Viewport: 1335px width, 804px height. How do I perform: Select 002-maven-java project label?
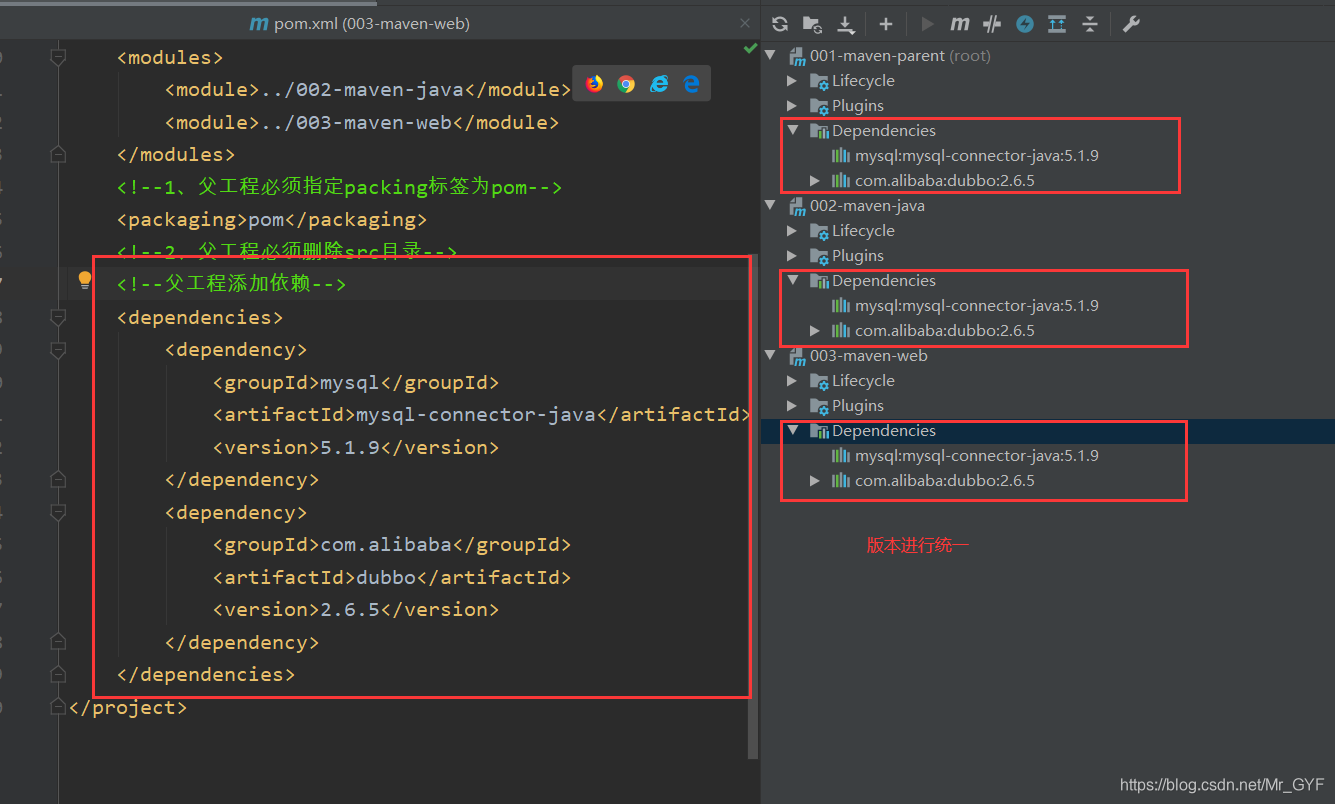pos(867,205)
